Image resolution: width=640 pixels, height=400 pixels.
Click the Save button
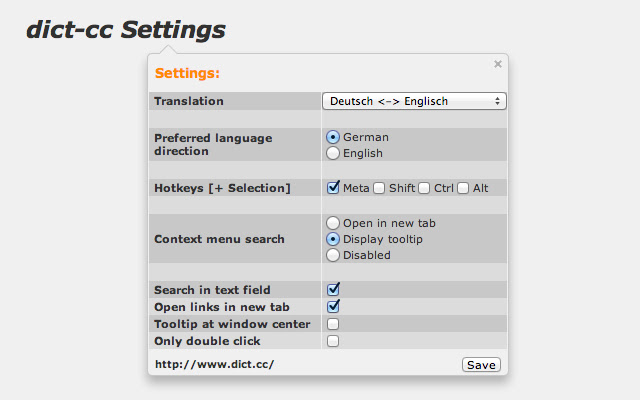click(481, 365)
